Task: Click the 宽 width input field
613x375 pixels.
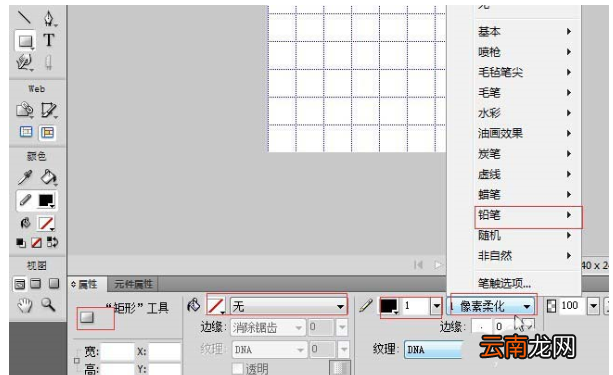Action: click(x=118, y=351)
